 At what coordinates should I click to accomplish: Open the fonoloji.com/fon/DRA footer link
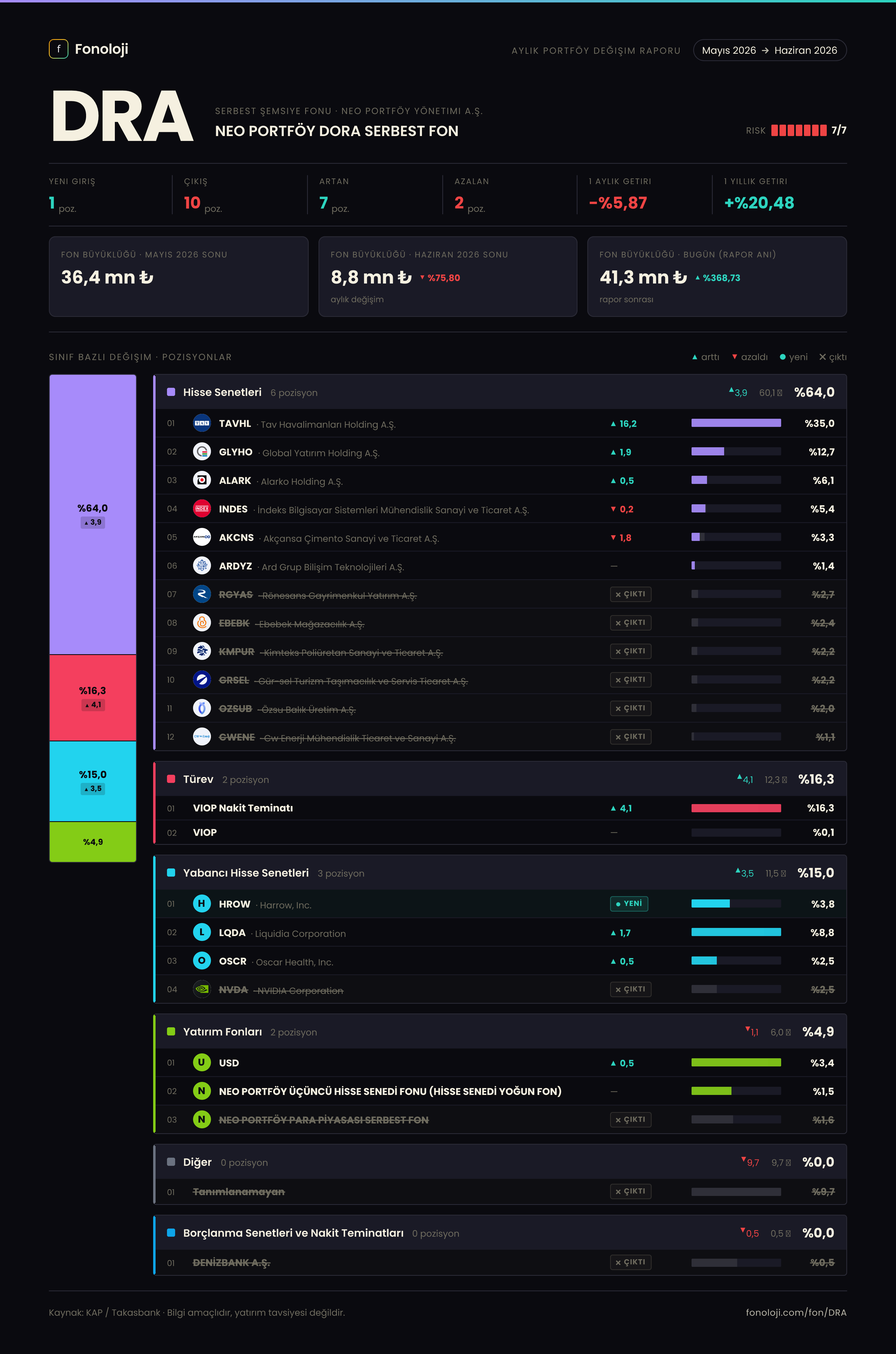point(796,1312)
